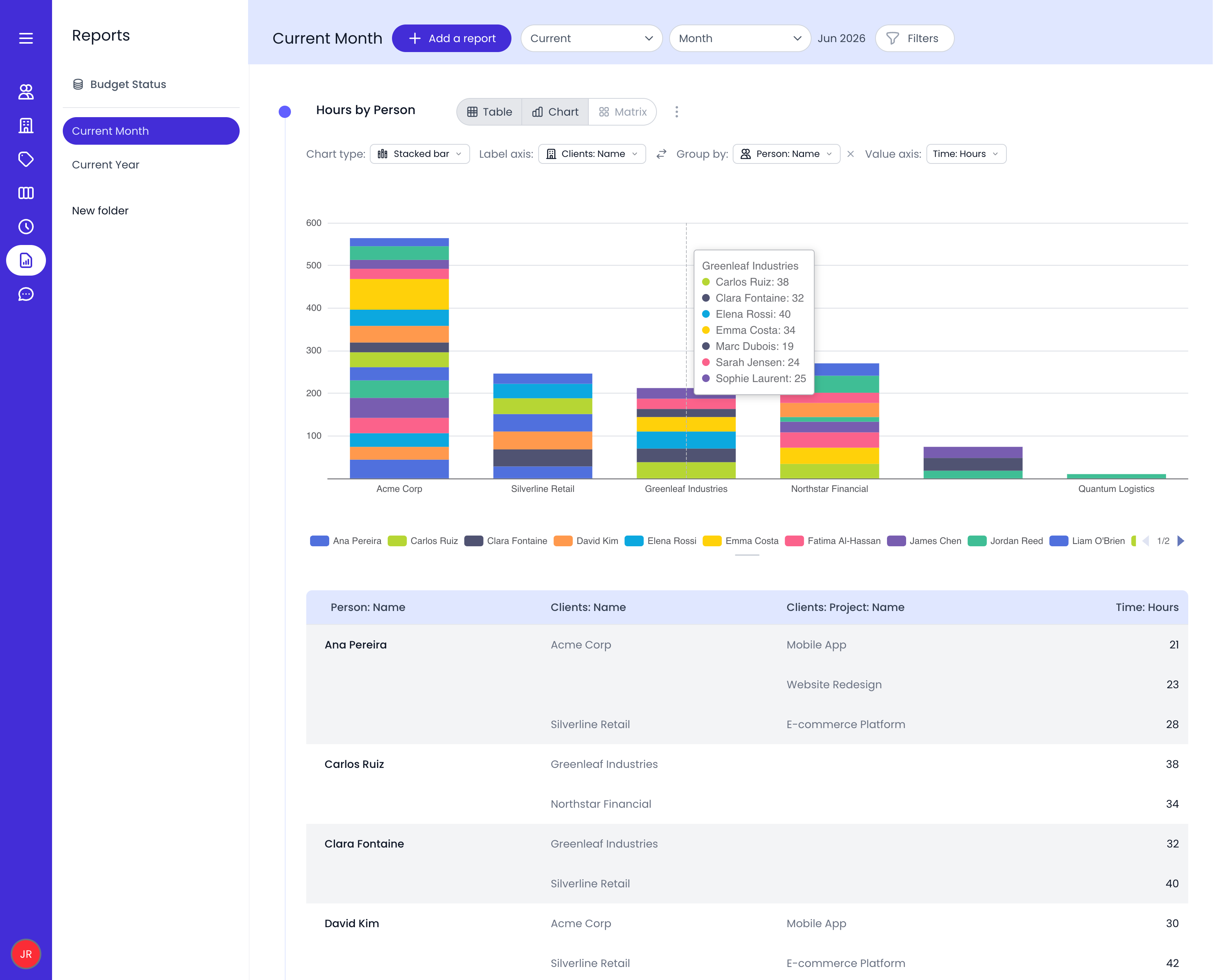Sort by Clients: Name column header
Image resolution: width=1225 pixels, height=980 pixels.
tap(588, 607)
